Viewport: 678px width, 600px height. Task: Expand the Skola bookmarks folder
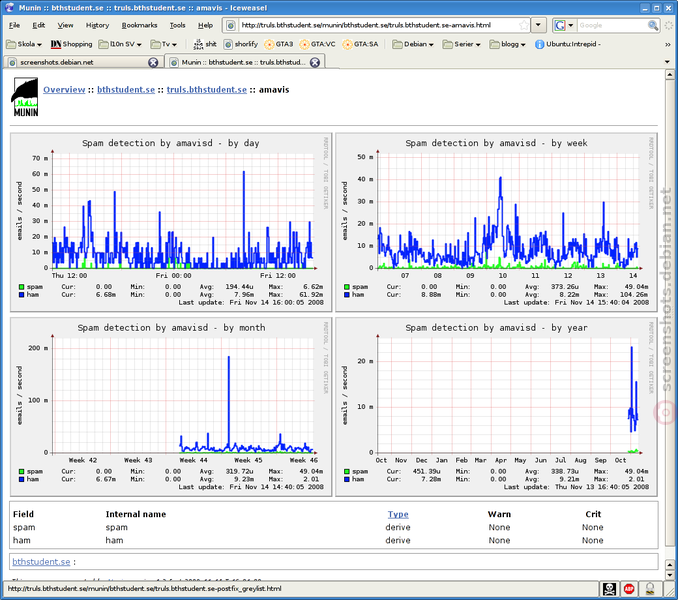[x=24, y=44]
